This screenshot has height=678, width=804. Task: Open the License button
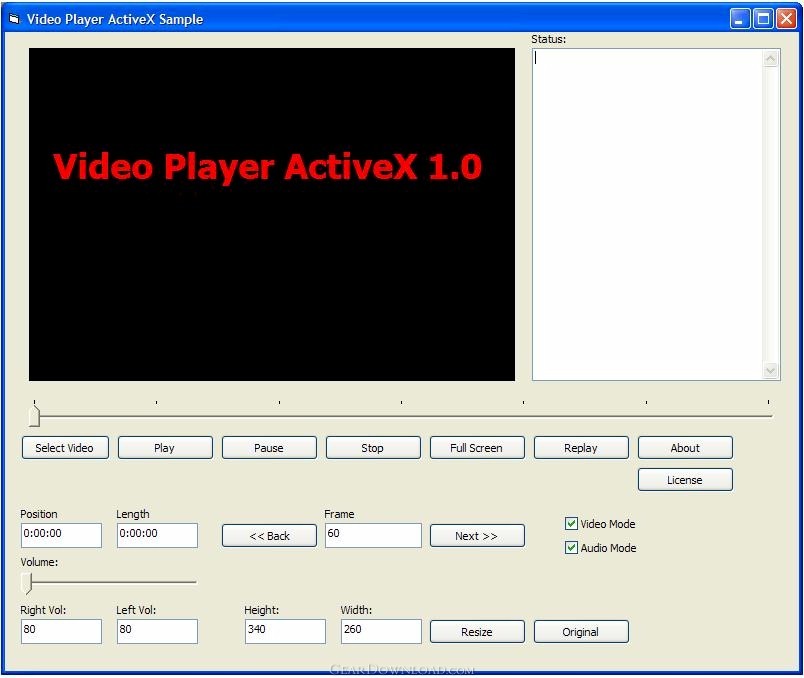(x=685, y=480)
